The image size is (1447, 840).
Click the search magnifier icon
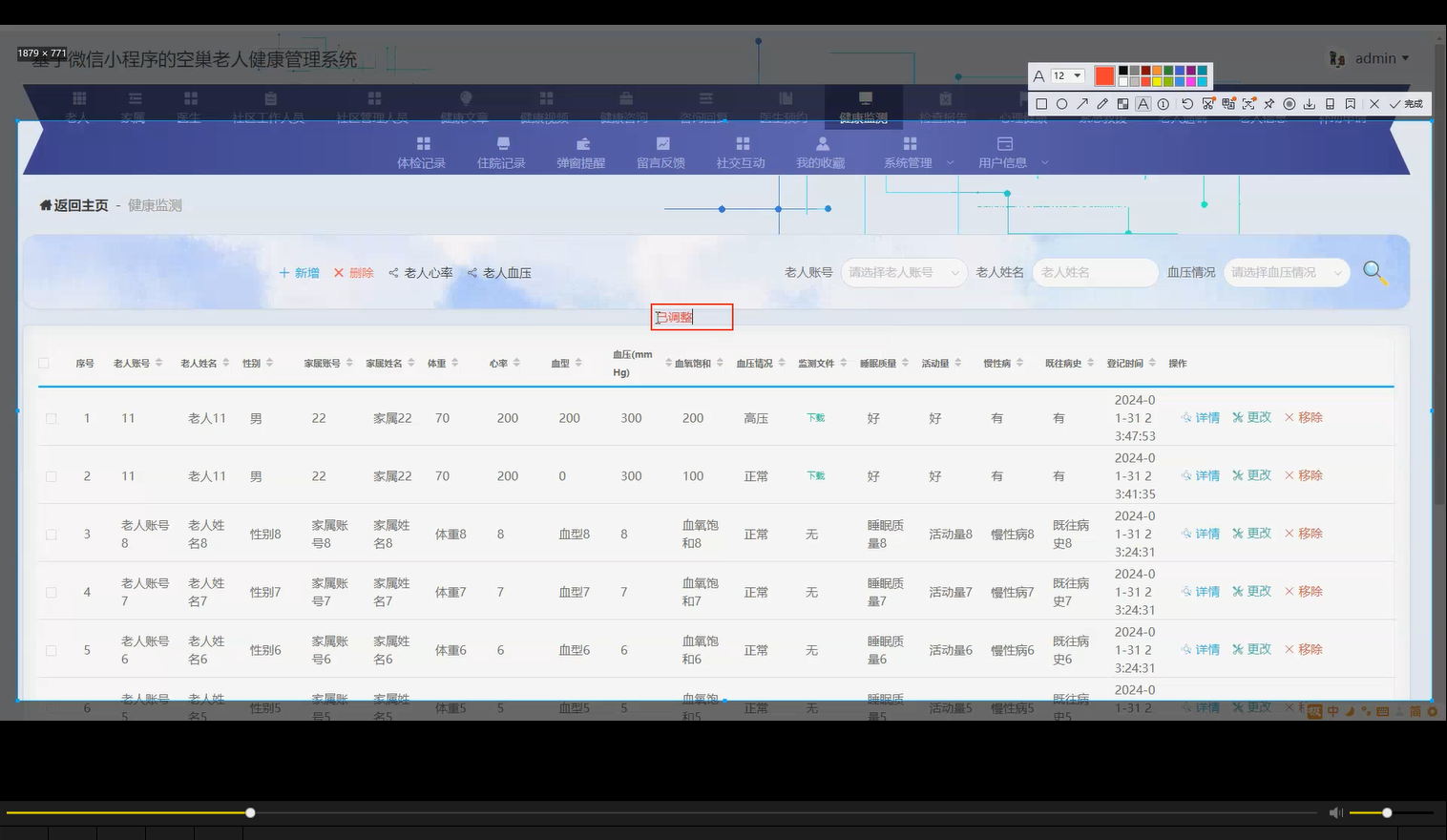click(x=1374, y=273)
